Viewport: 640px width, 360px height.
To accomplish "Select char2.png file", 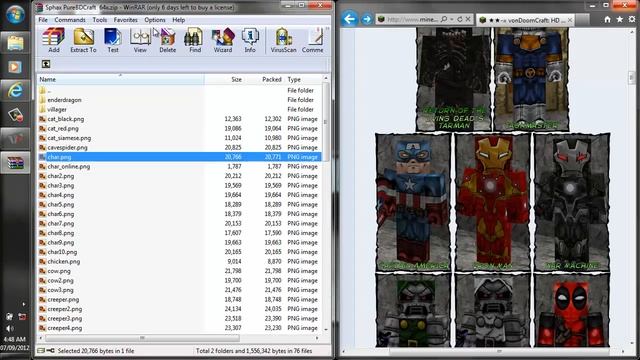I will (61, 176).
